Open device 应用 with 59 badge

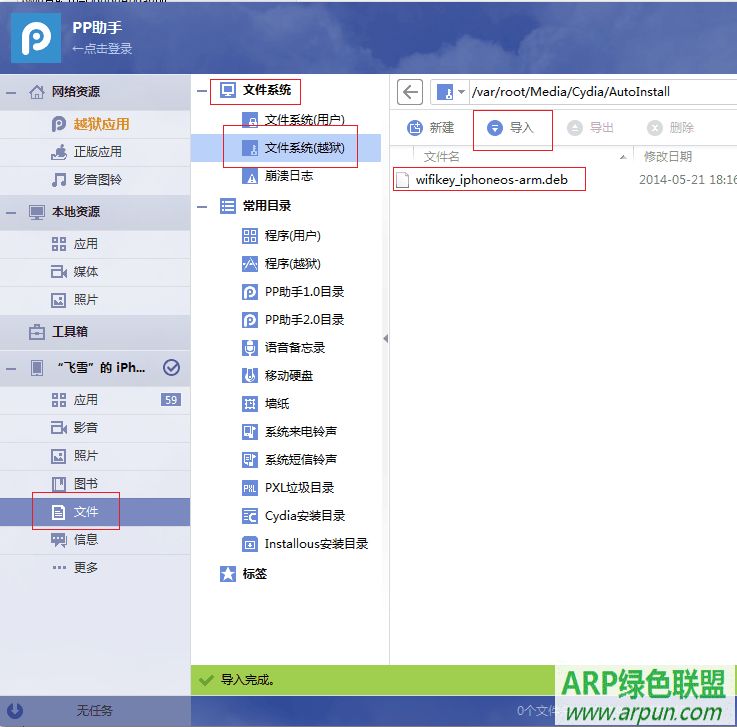pyautogui.click(x=95, y=400)
